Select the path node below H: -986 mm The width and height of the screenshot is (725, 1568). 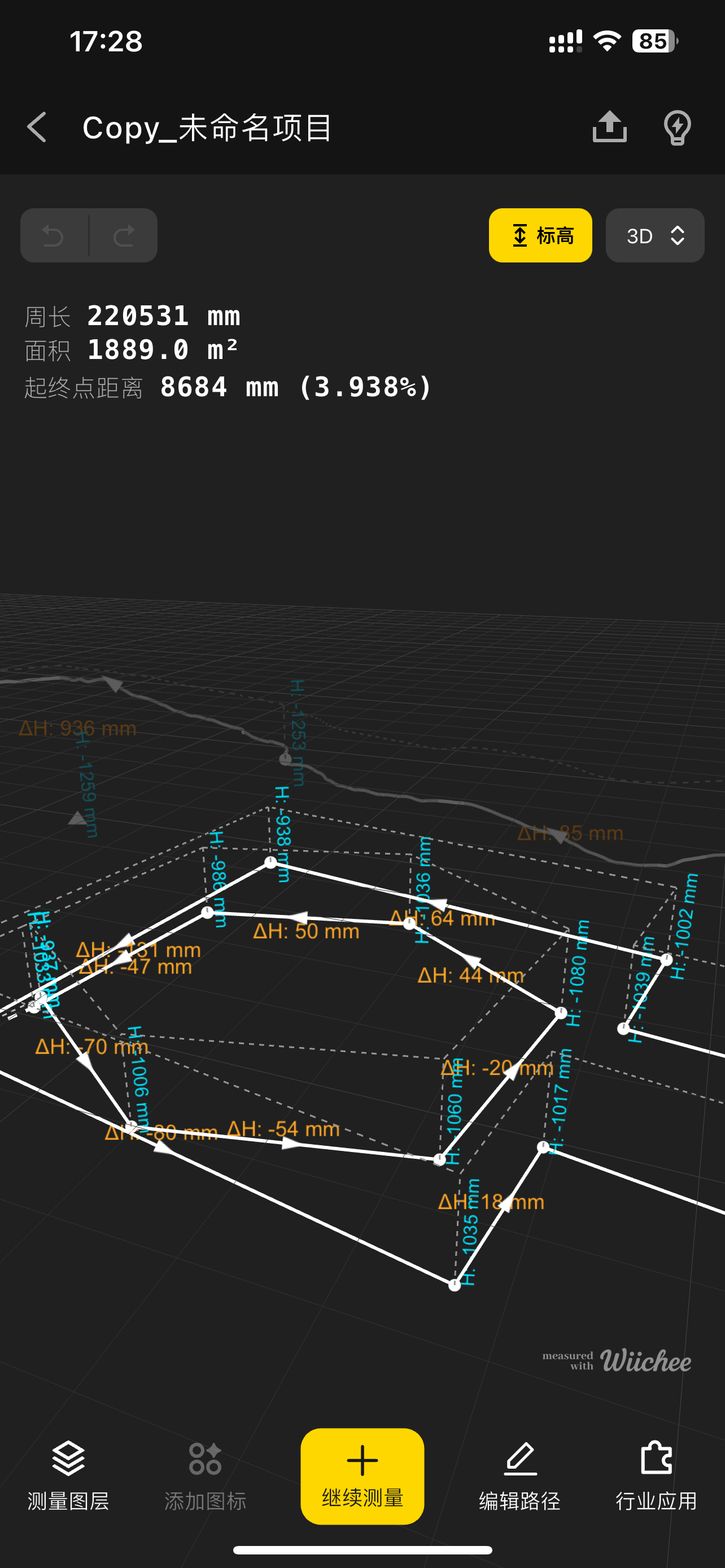(x=207, y=913)
